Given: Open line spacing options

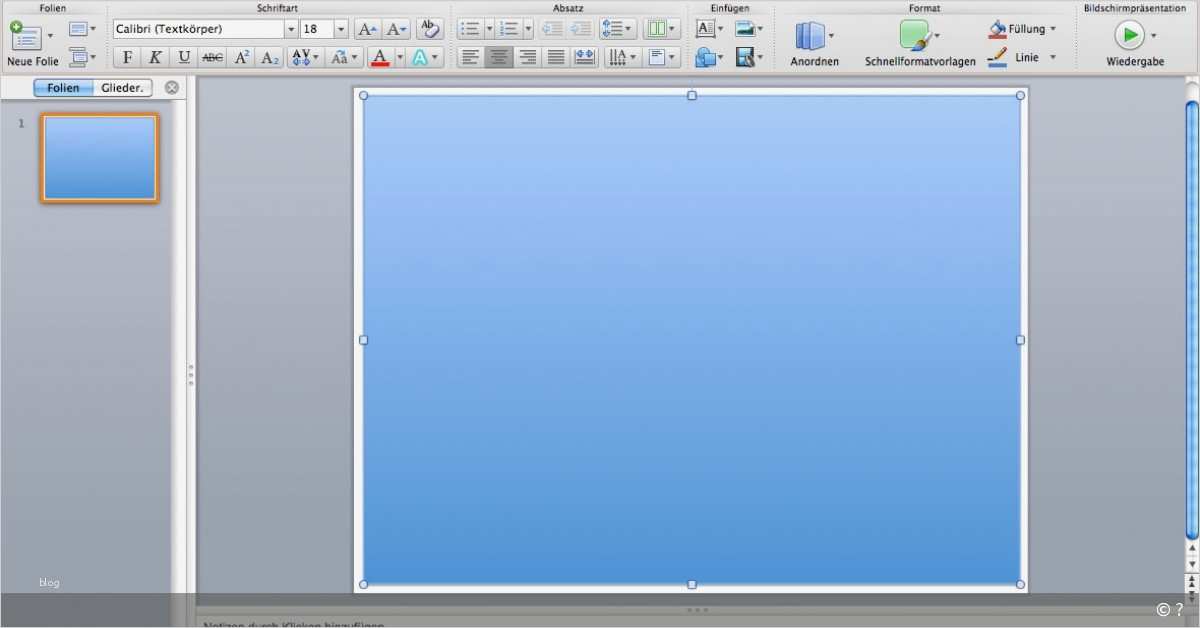Looking at the screenshot, I should [617, 29].
